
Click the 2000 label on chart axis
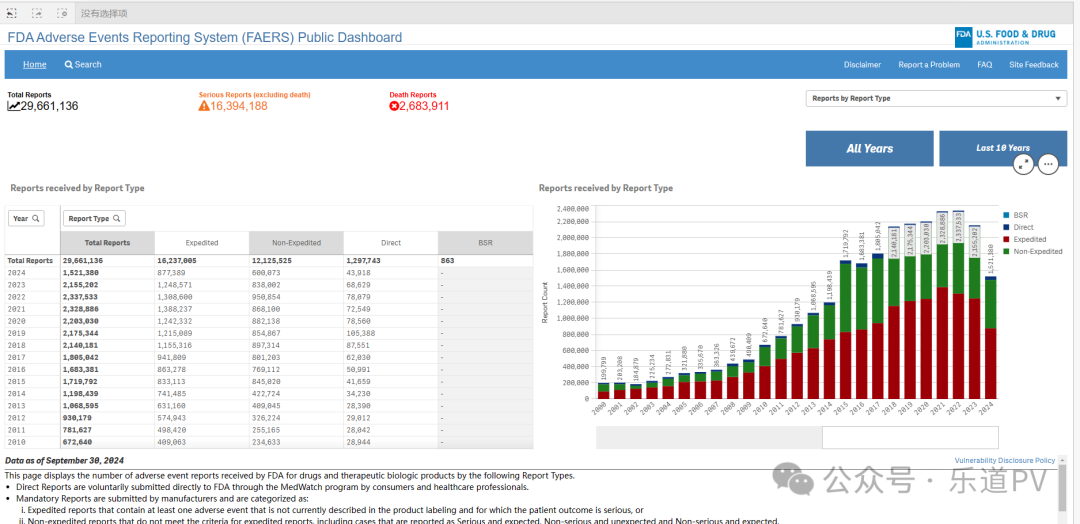tap(601, 409)
